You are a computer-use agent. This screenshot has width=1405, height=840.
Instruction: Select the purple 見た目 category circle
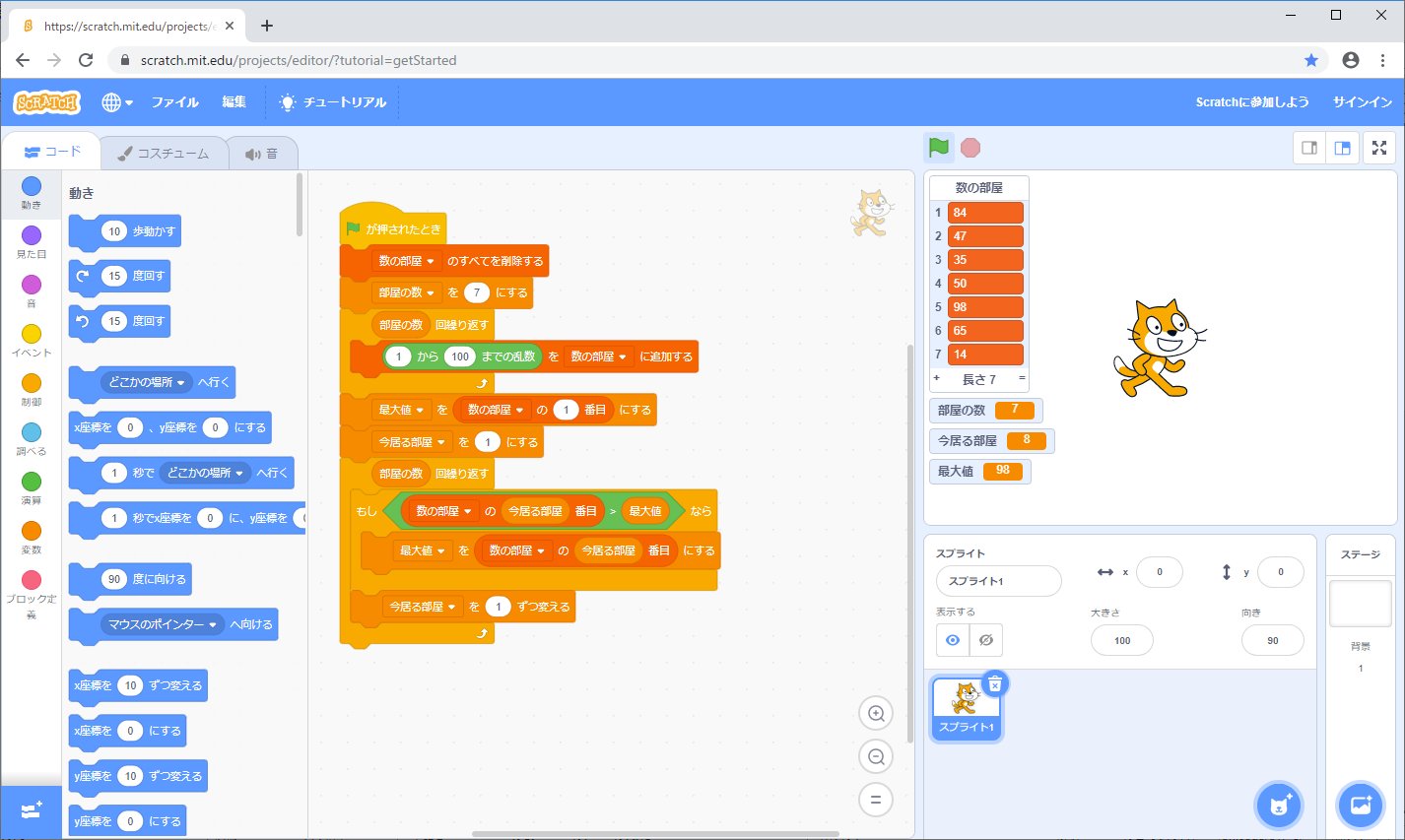click(x=32, y=235)
